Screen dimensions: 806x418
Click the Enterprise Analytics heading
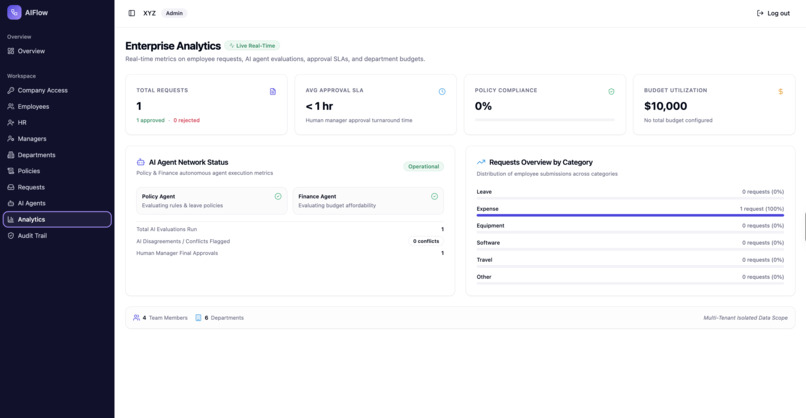click(173, 46)
